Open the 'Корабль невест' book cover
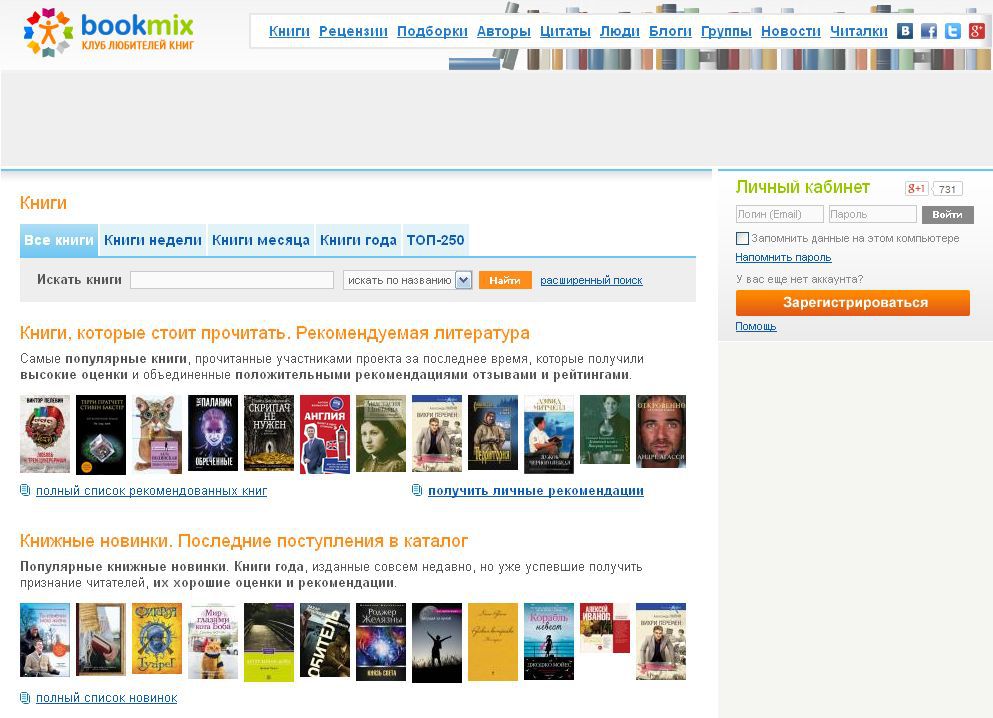The image size is (993, 718). (549, 641)
